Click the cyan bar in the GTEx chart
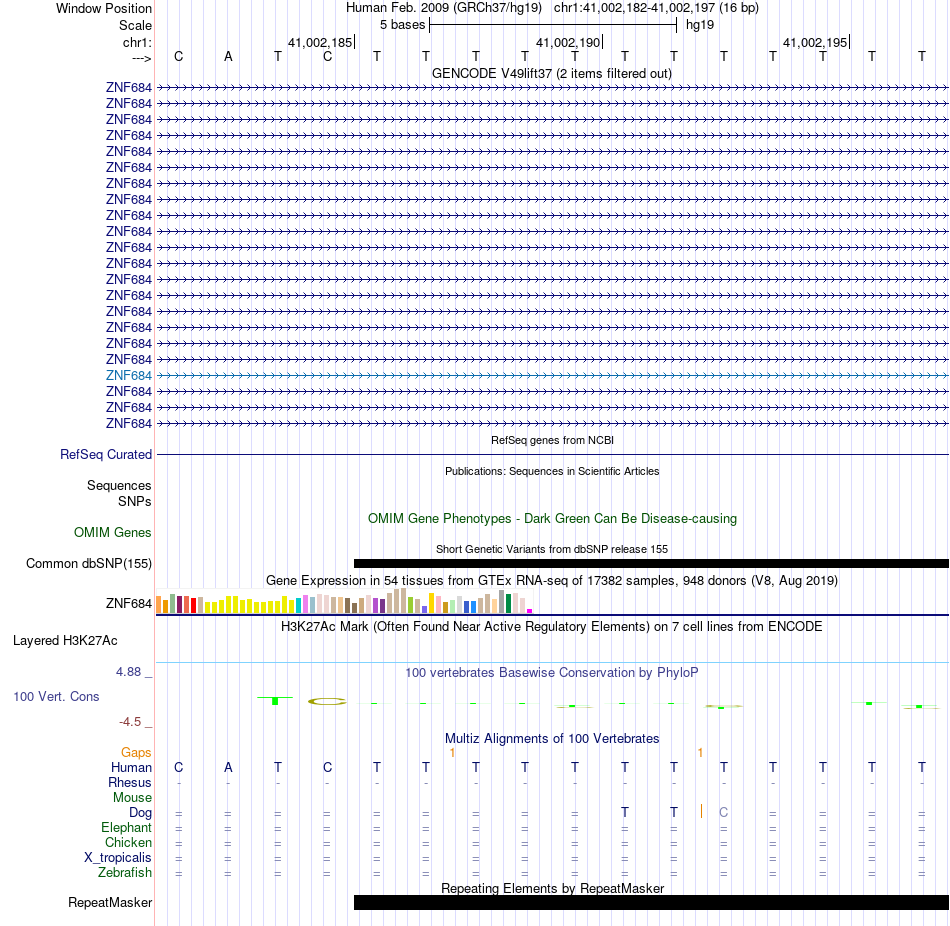Screen dimensions: 950x926 click(x=298, y=605)
